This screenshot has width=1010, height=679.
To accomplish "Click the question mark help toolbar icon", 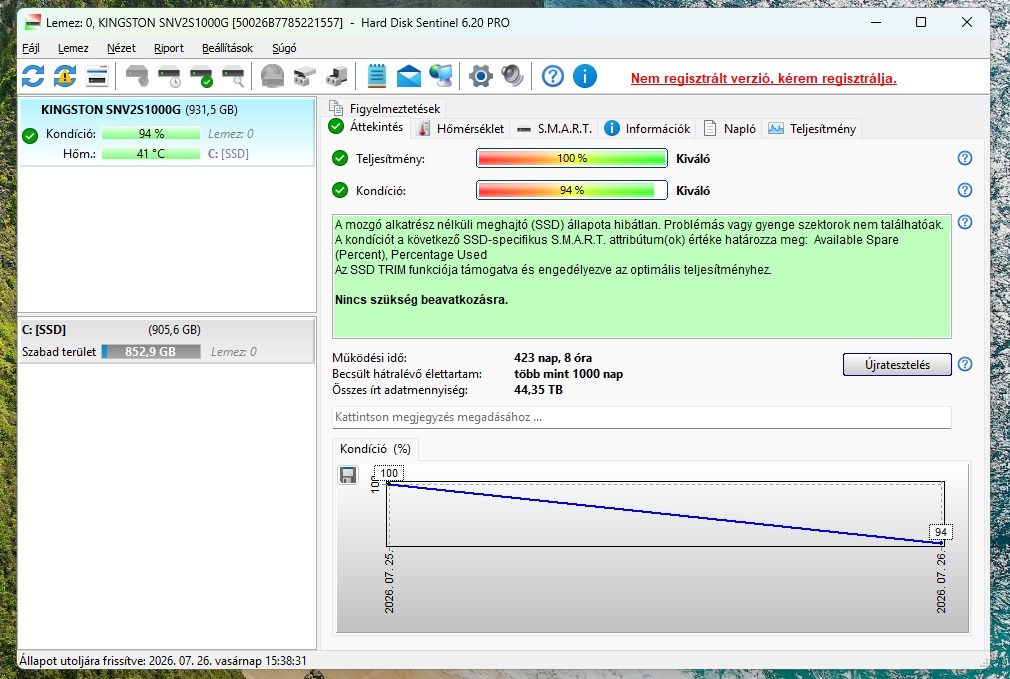I will (553, 76).
